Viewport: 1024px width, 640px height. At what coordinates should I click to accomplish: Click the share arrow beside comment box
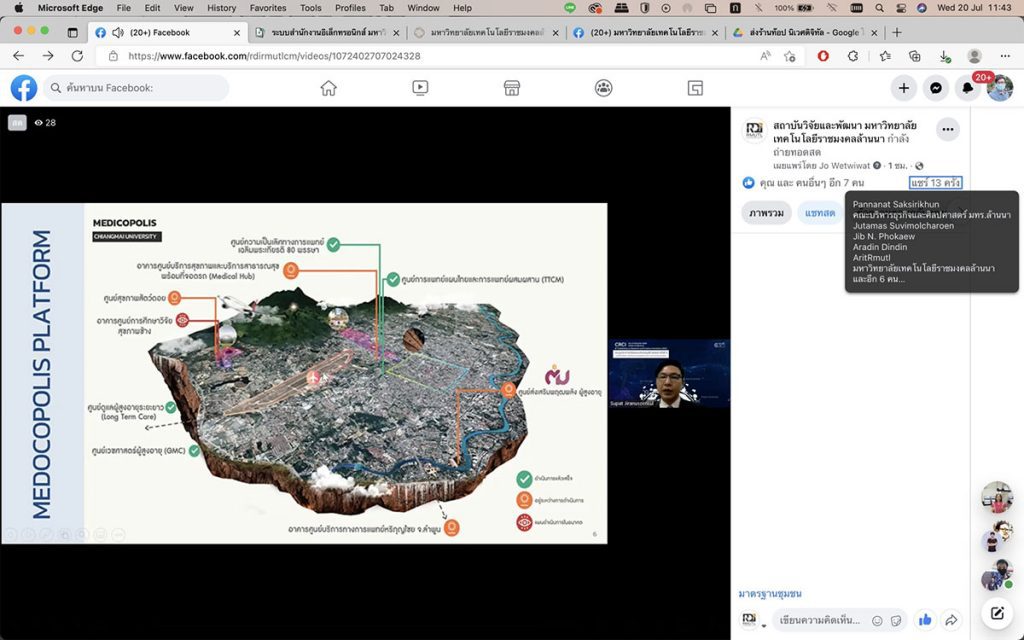(x=951, y=620)
